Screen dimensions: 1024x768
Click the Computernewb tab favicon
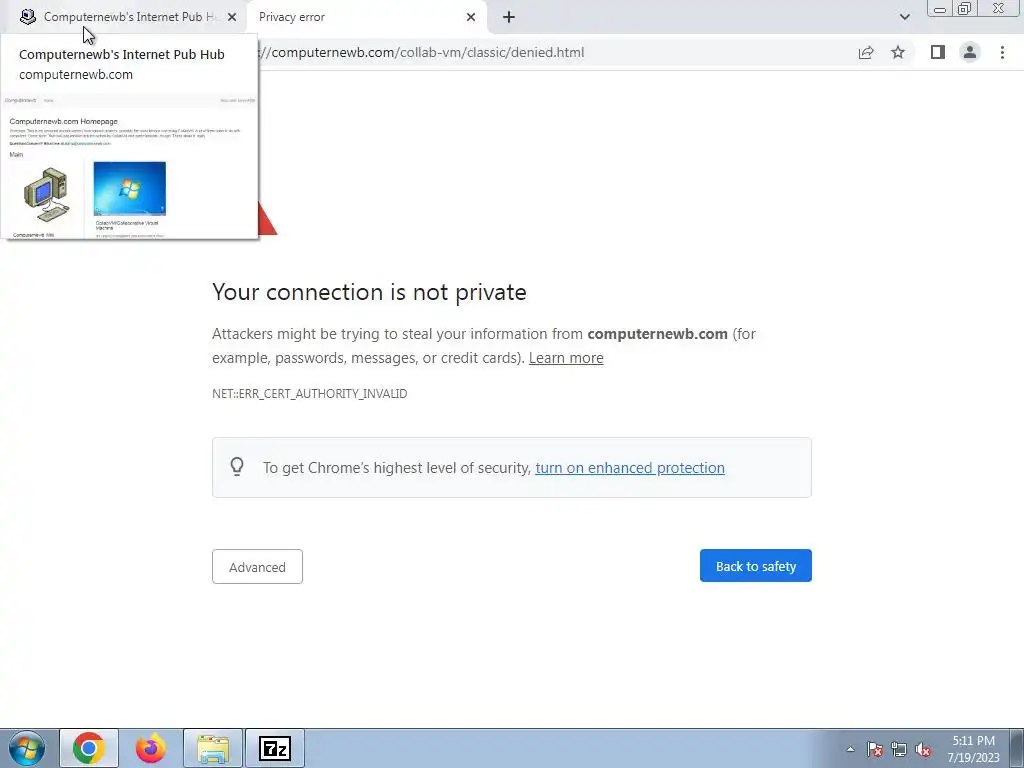pos(27,17)
